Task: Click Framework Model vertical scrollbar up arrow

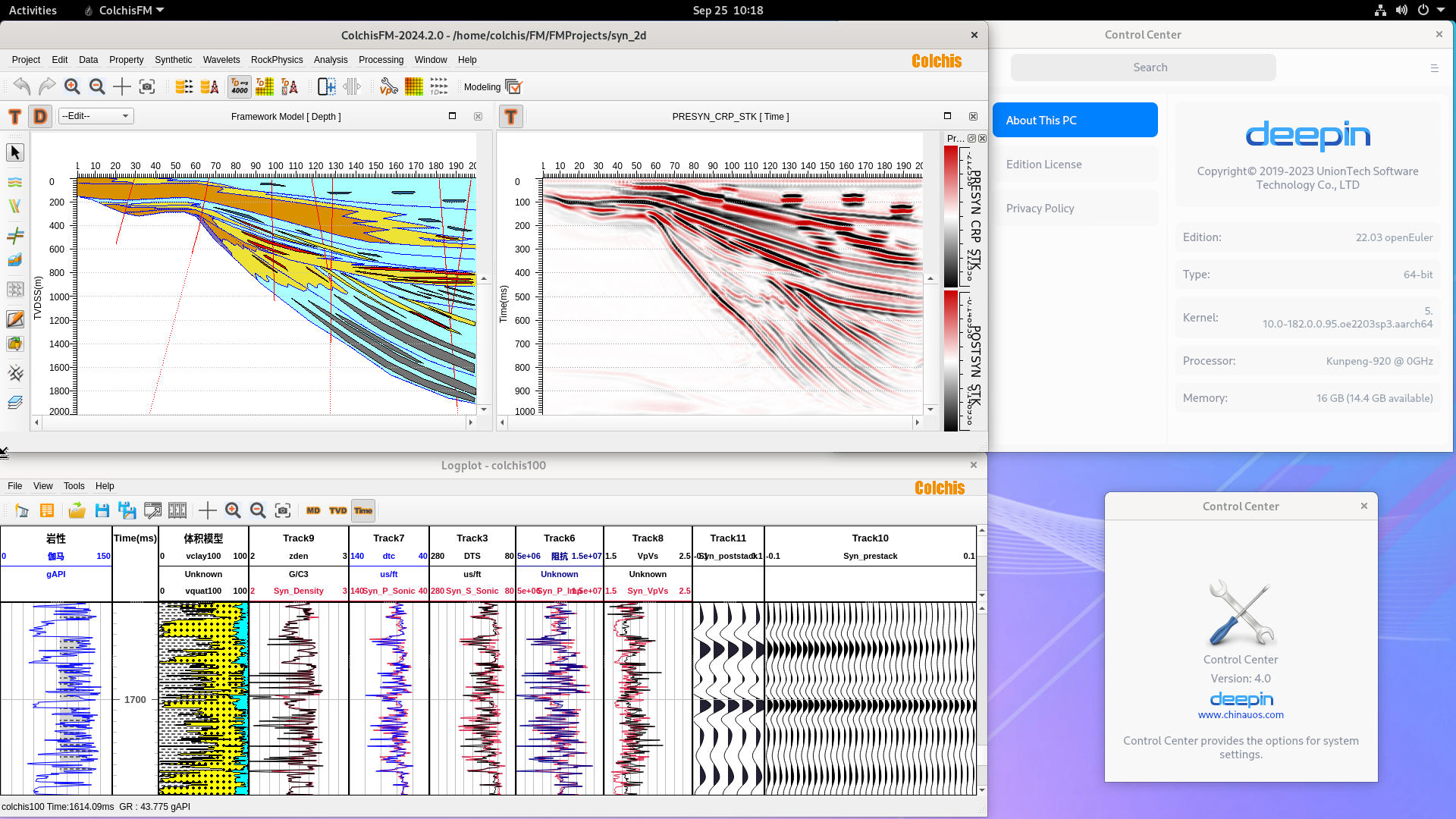Action: (484, 279)
